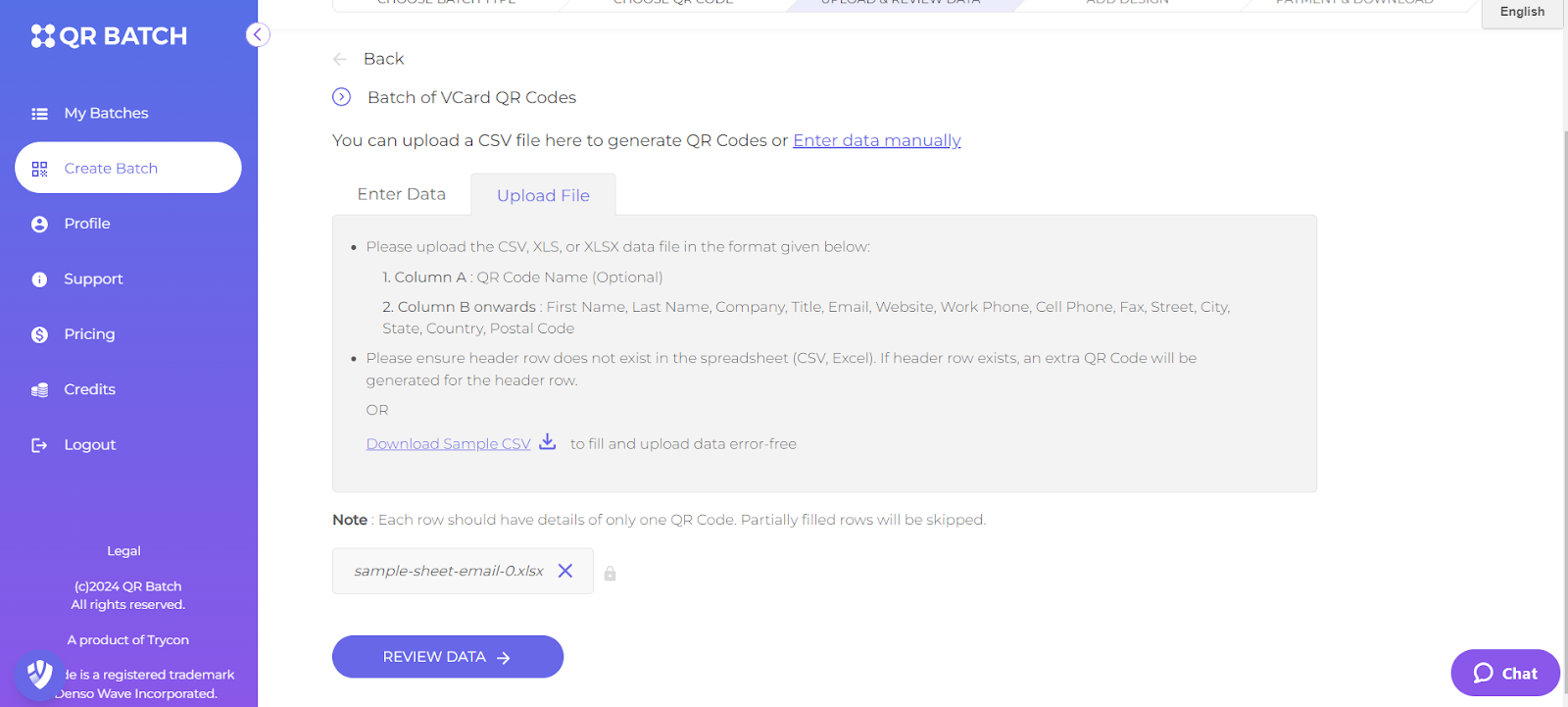Open the Pricing dollar icon
The height and width of the screenshot is (707, 1568).
point(39,334)
